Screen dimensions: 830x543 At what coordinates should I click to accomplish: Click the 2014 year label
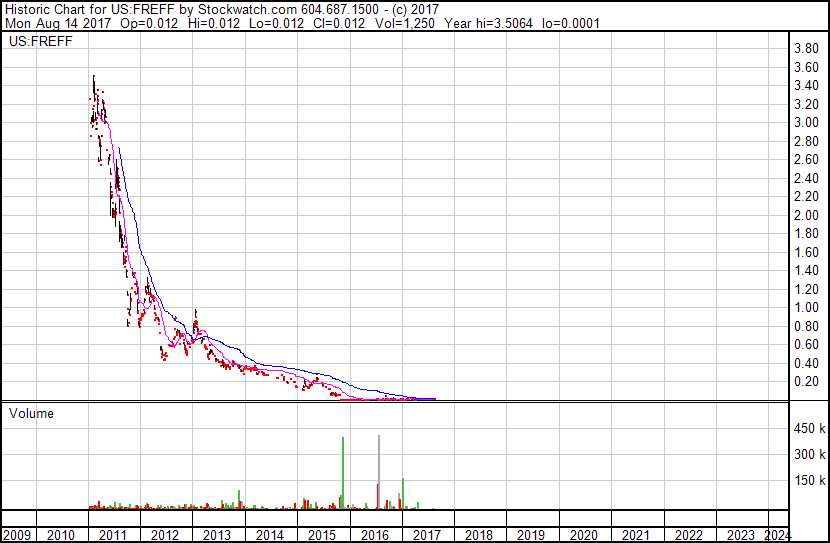270,535
